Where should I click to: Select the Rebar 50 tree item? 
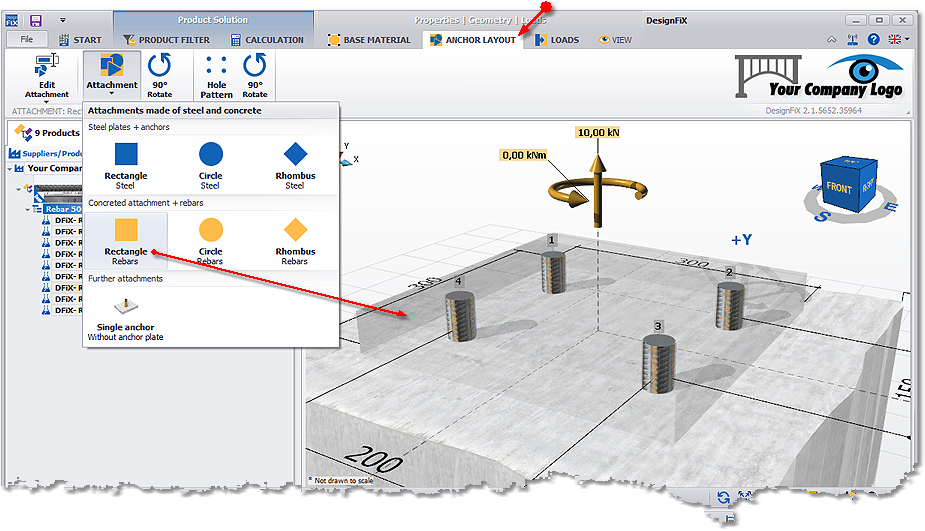[x=63, y=209]
